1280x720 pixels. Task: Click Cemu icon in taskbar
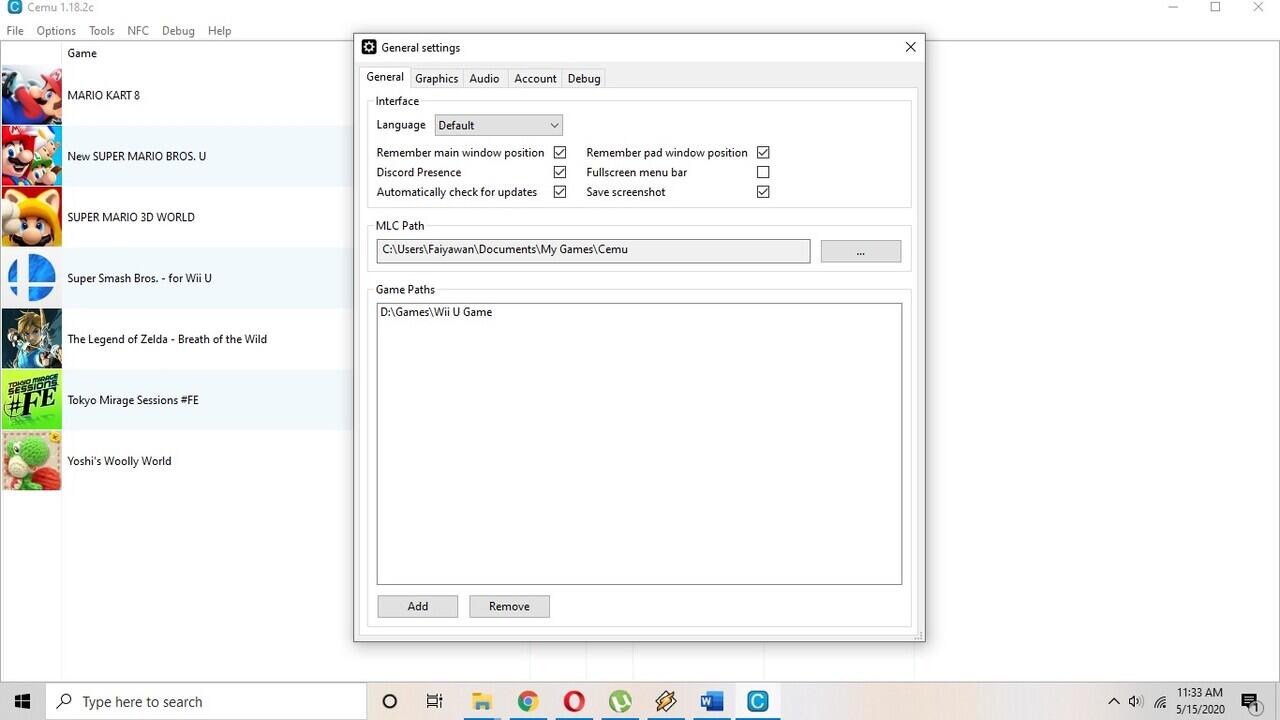coord(758,701)
